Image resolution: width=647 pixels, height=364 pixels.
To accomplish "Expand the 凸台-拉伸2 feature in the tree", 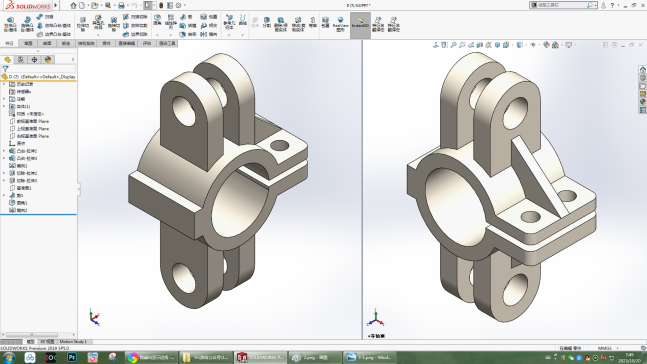I will (4, 158).
